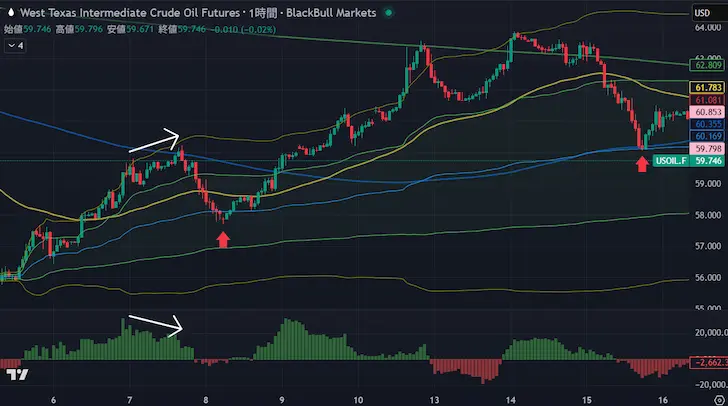Expand the collapsed indicators legend showing 4
728x406 pixels.
pyautogui.click(x=16, y=45)
